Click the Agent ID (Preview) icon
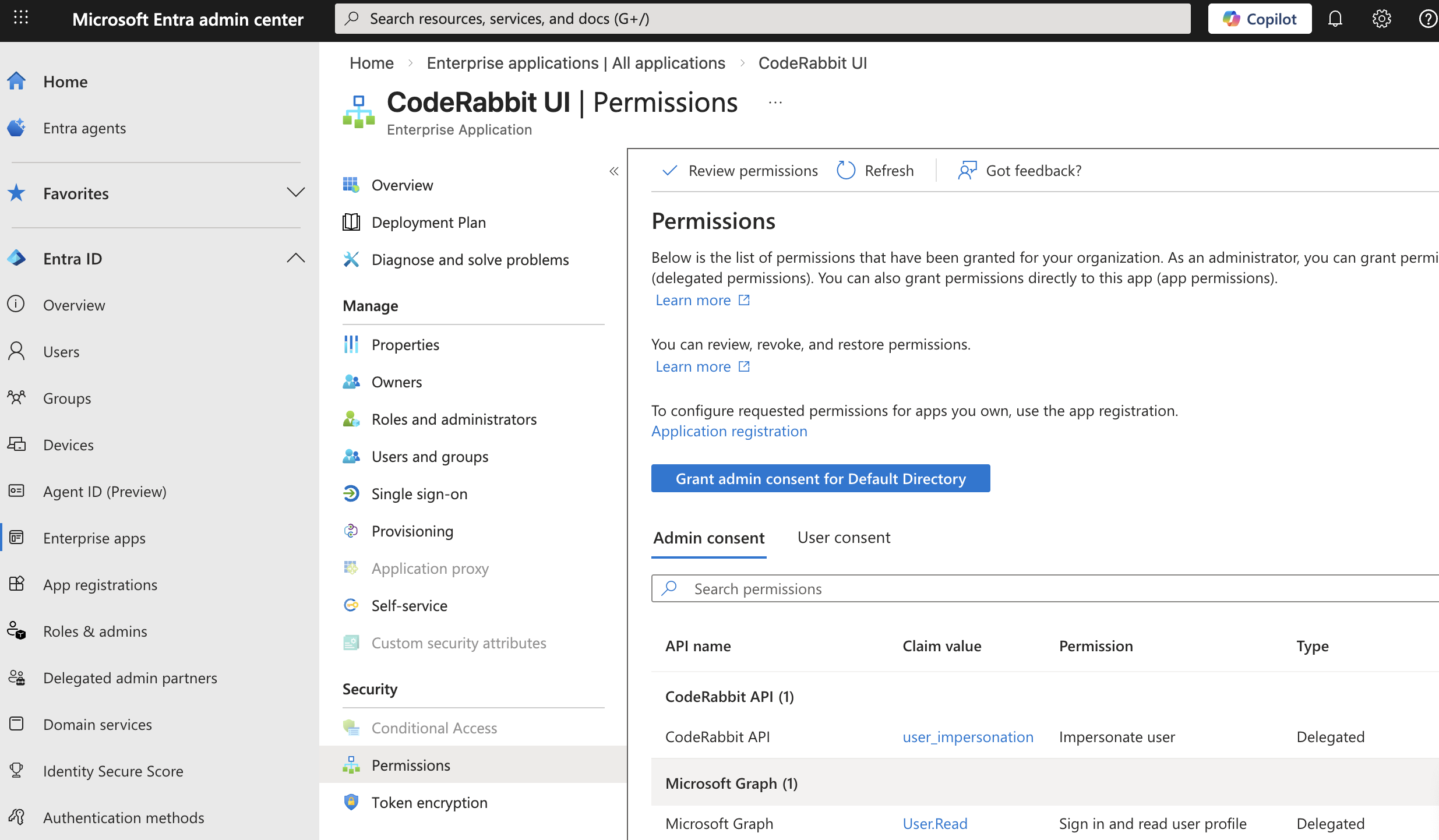This screenshot has height=840, width=1439. [x=16, y=491]
